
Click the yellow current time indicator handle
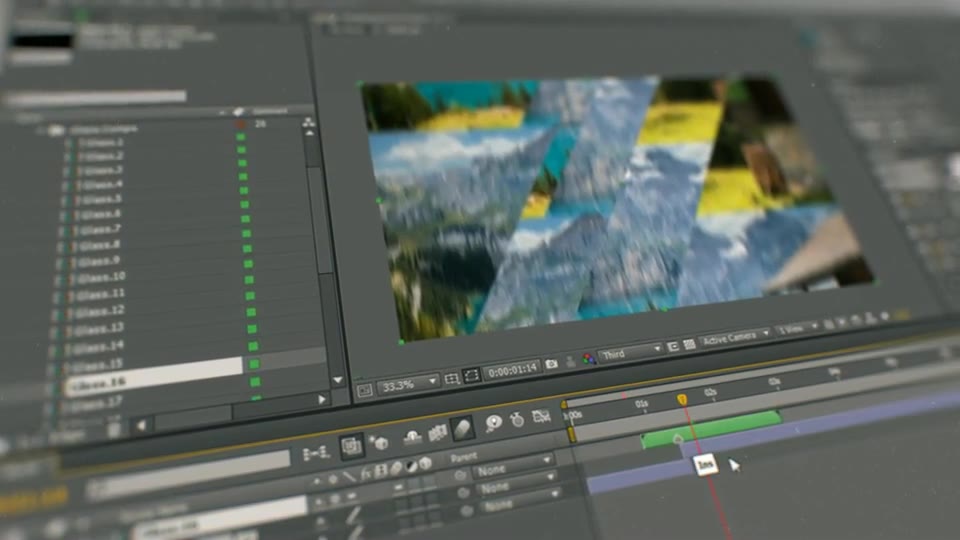[682, 399]
